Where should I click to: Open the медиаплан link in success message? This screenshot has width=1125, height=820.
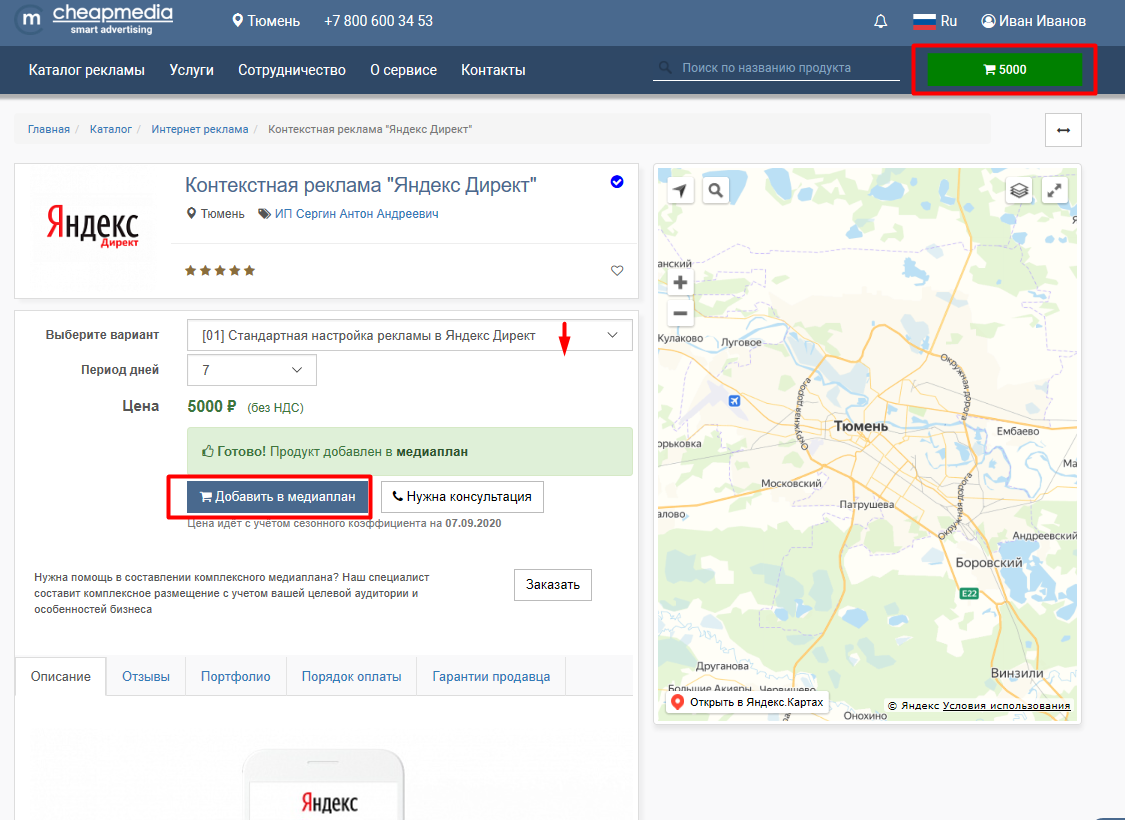tap(432, 452)
